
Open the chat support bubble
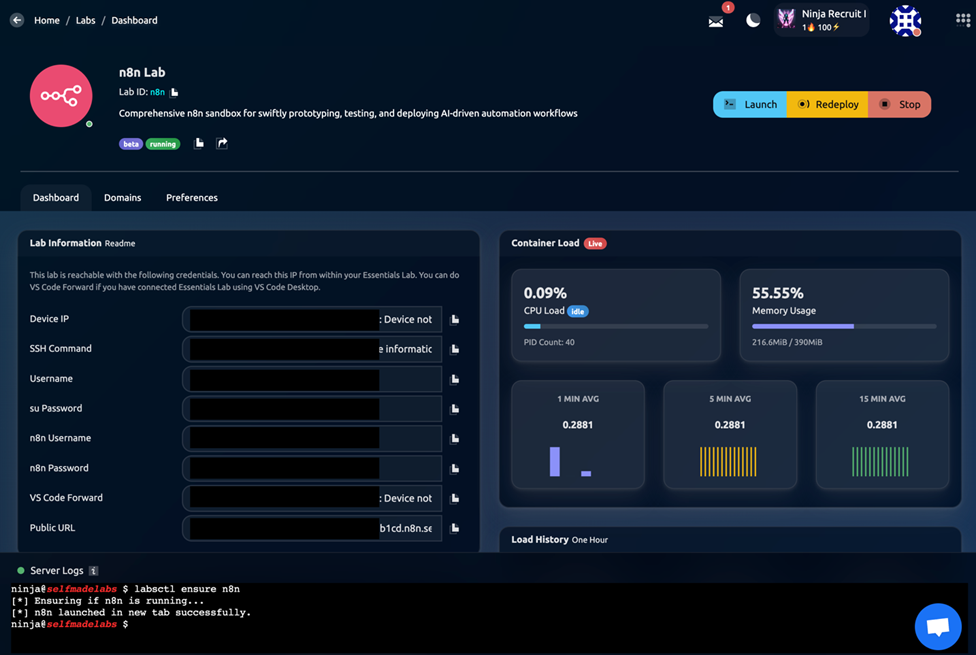(938, 626)
